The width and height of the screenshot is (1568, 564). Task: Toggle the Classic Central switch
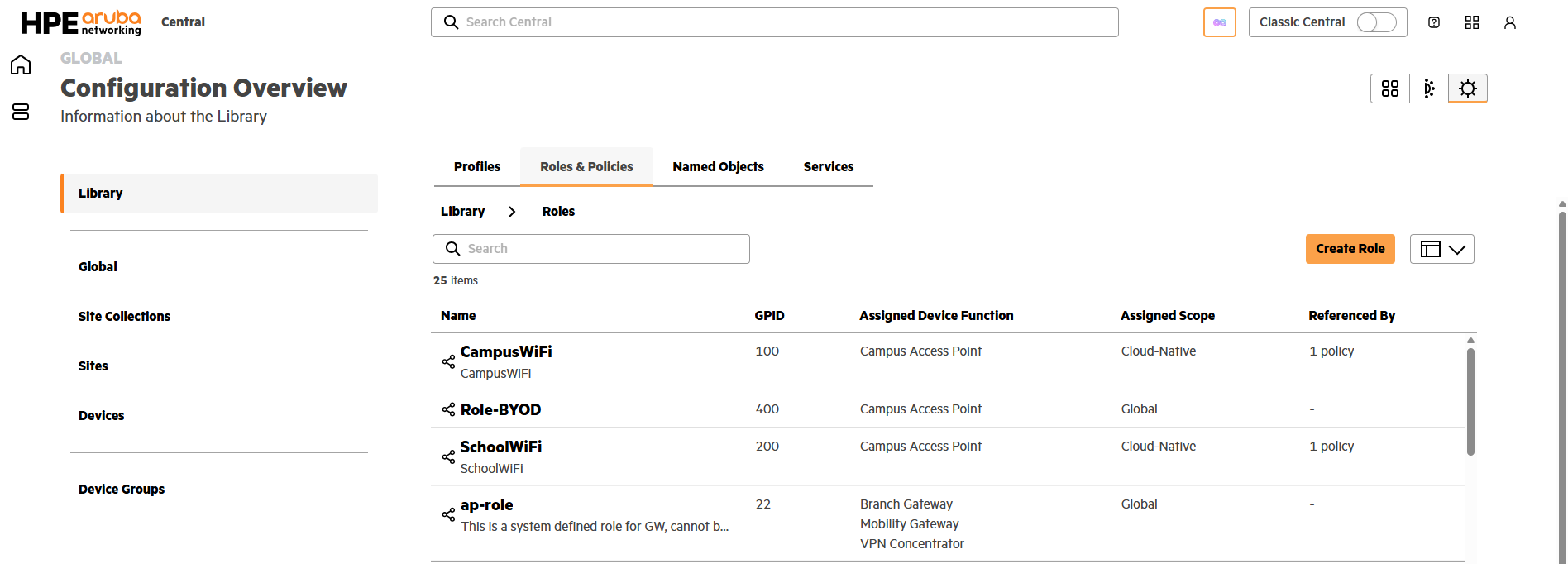click(1376, 22)
